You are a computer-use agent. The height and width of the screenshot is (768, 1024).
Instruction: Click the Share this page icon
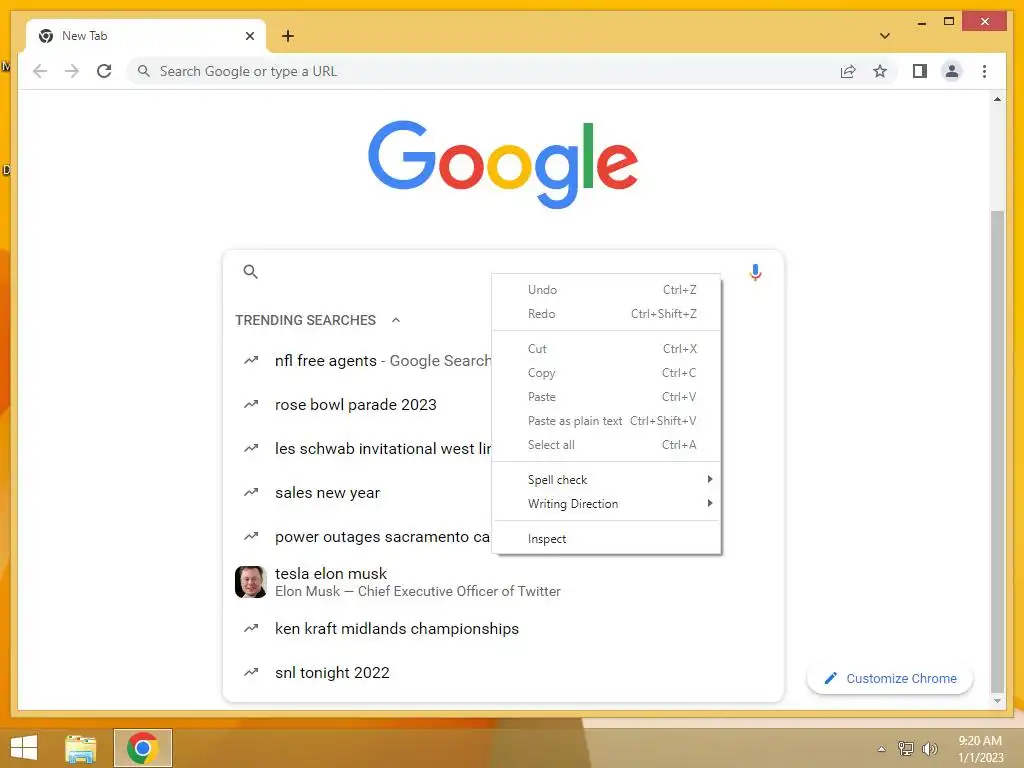(848, 71)
